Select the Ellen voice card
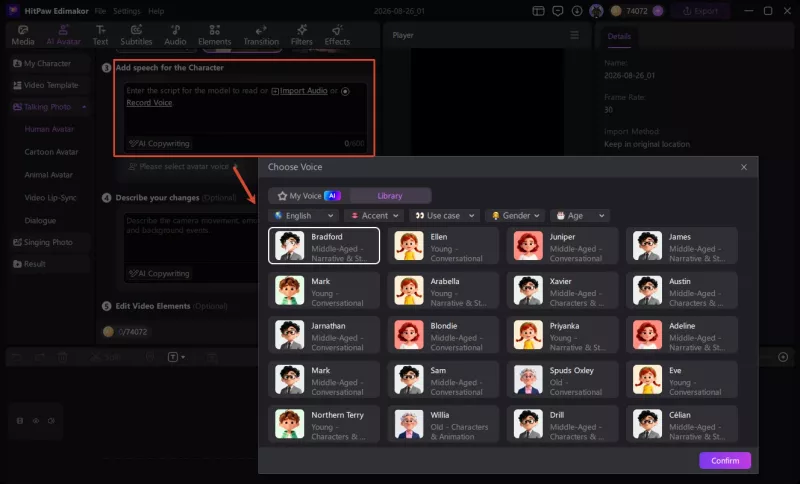 (443, 246)
